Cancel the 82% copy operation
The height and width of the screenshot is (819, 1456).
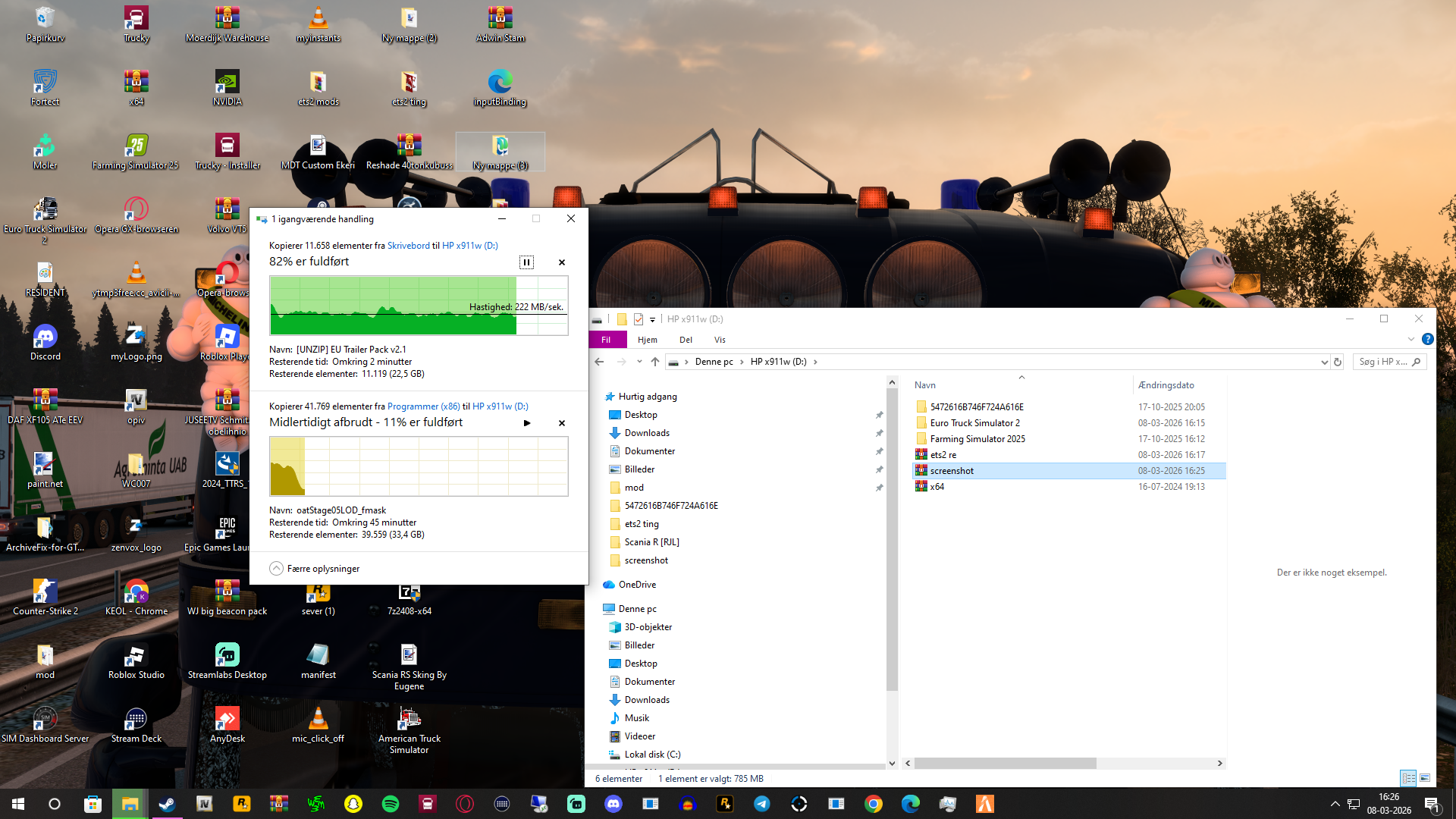[x=562, y=262]
